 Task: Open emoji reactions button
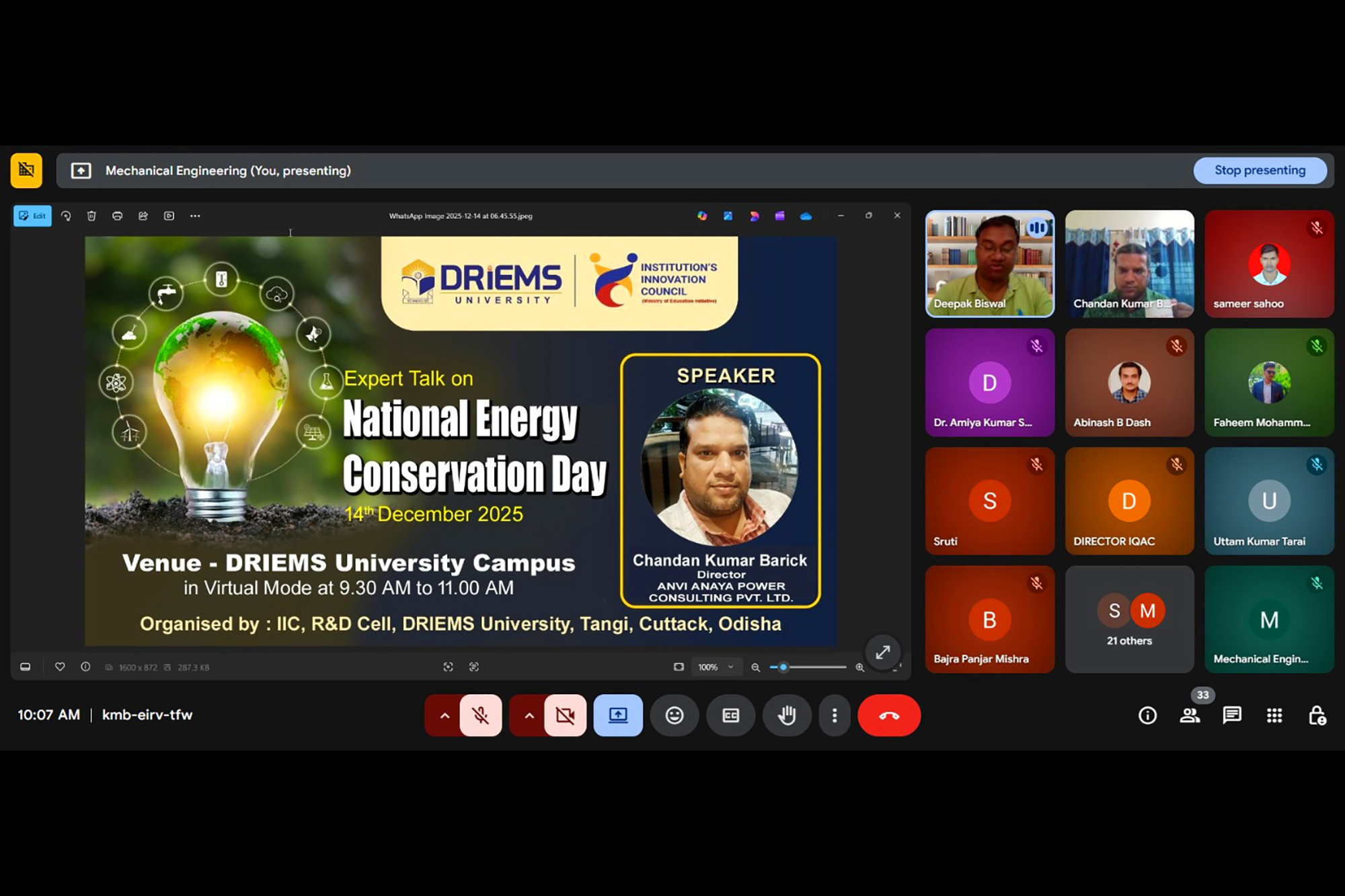pos(675,715)
